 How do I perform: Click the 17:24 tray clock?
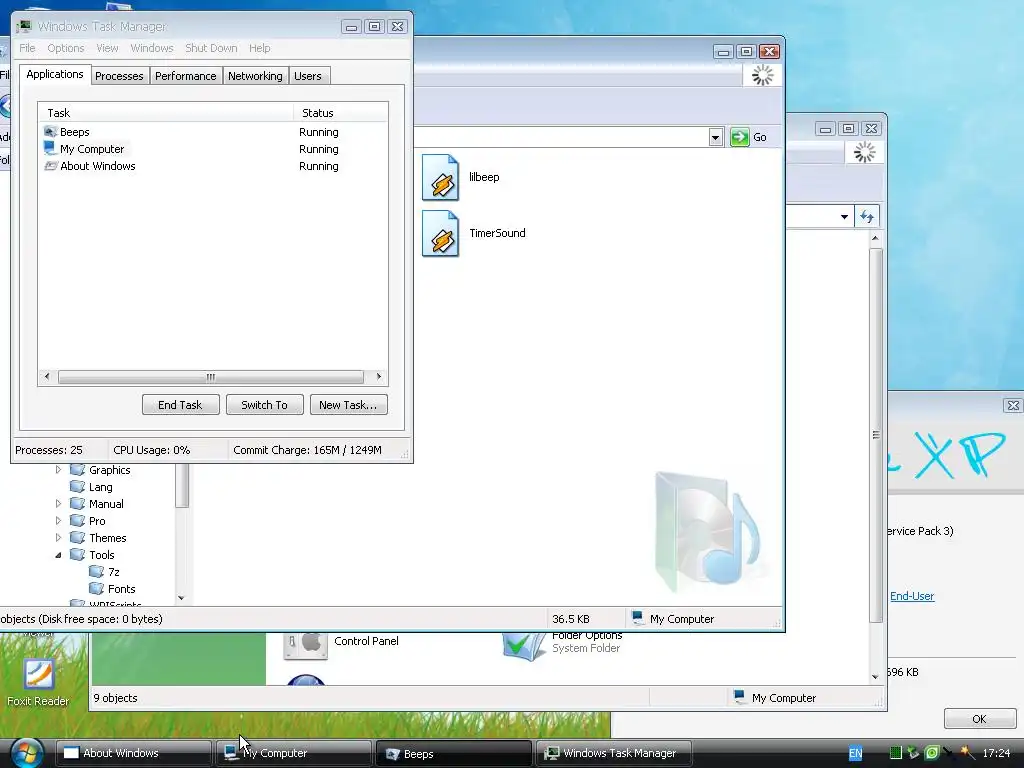click(996, 753)
